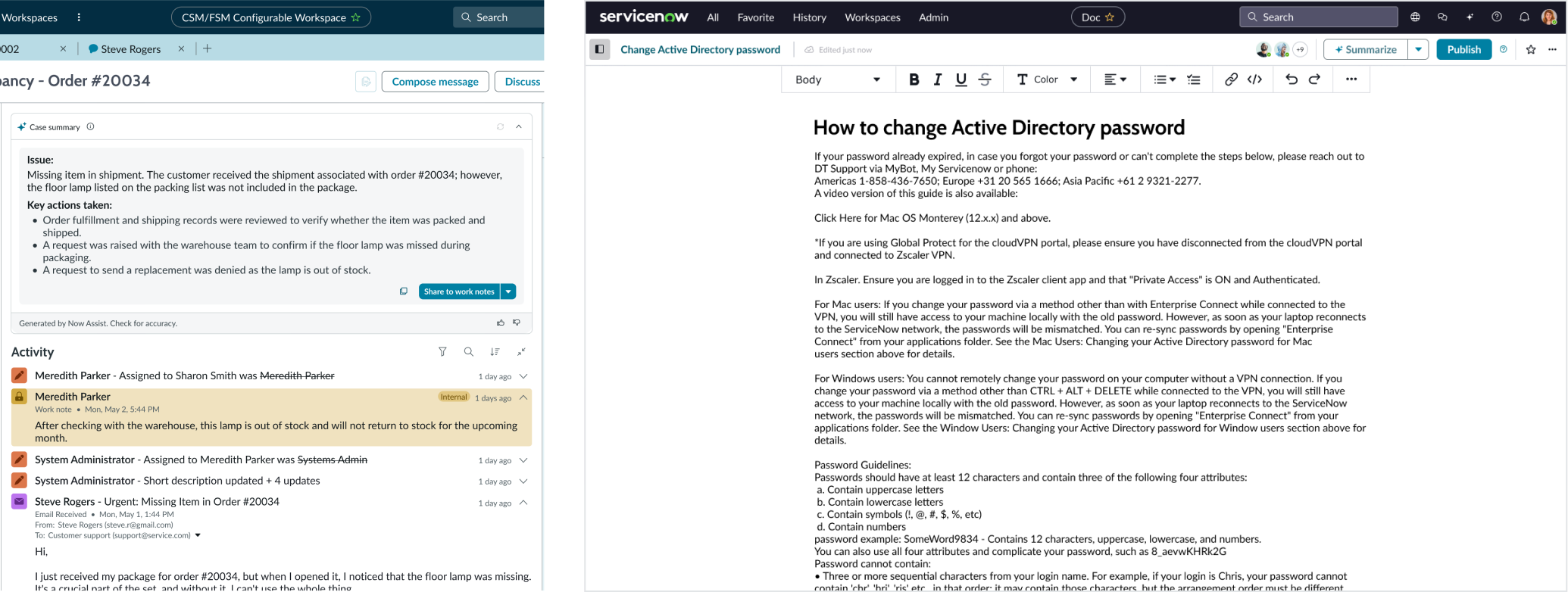1568x592 pixels.
Task: Toggle italic text formatting
Action: (x=938, y=79)
